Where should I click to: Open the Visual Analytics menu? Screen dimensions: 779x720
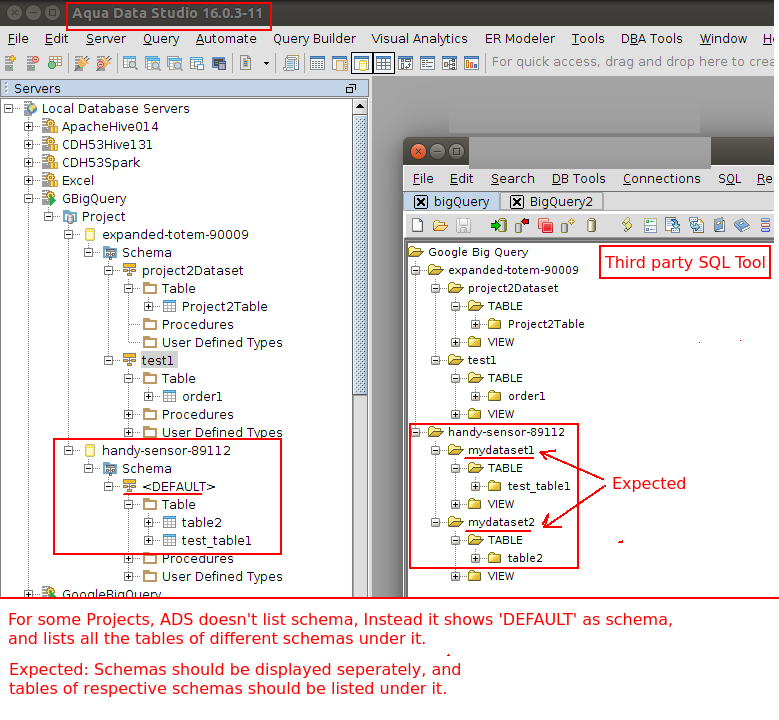point(419,39)
